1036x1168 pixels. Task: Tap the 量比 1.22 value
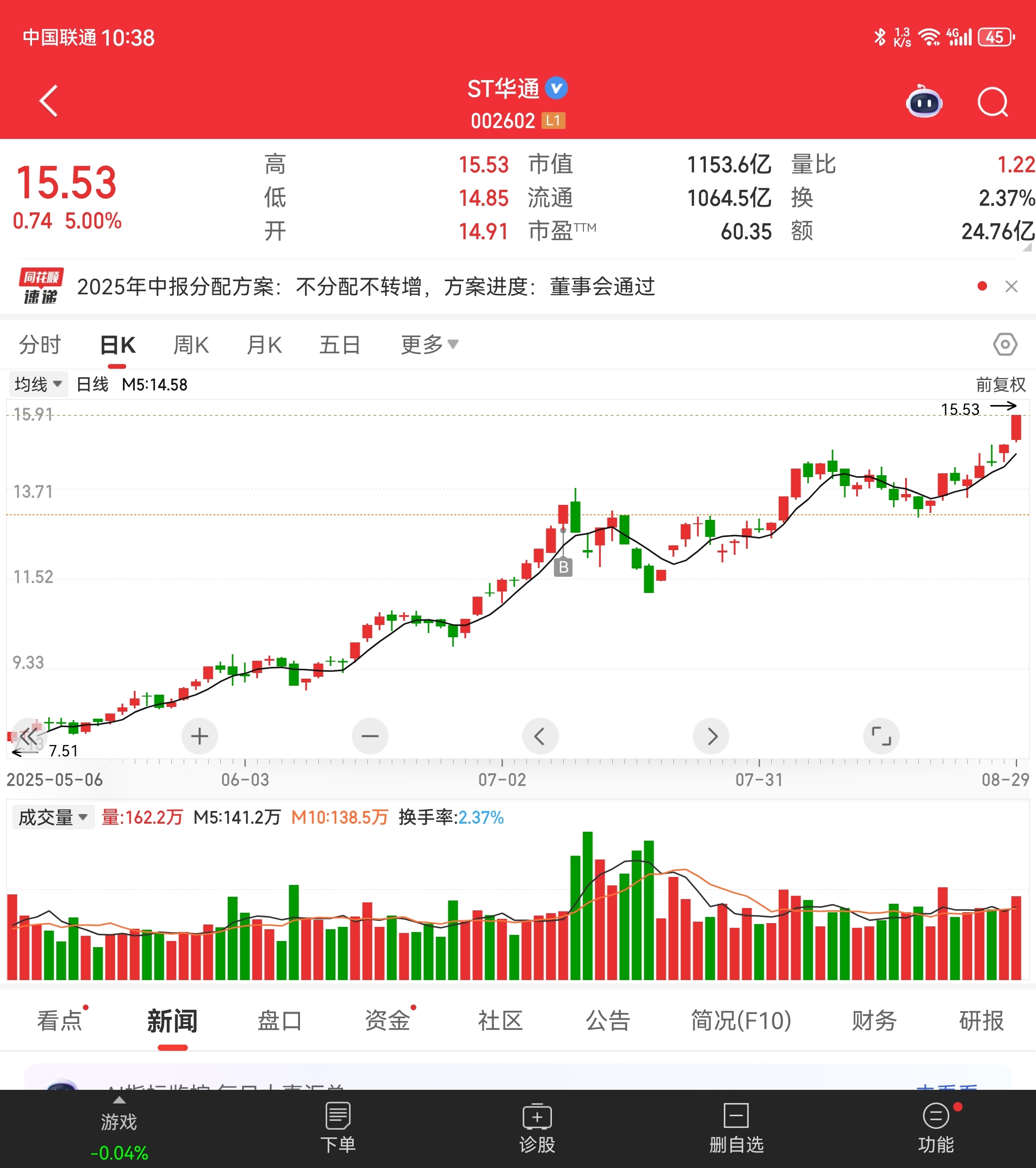point(1015,164)
